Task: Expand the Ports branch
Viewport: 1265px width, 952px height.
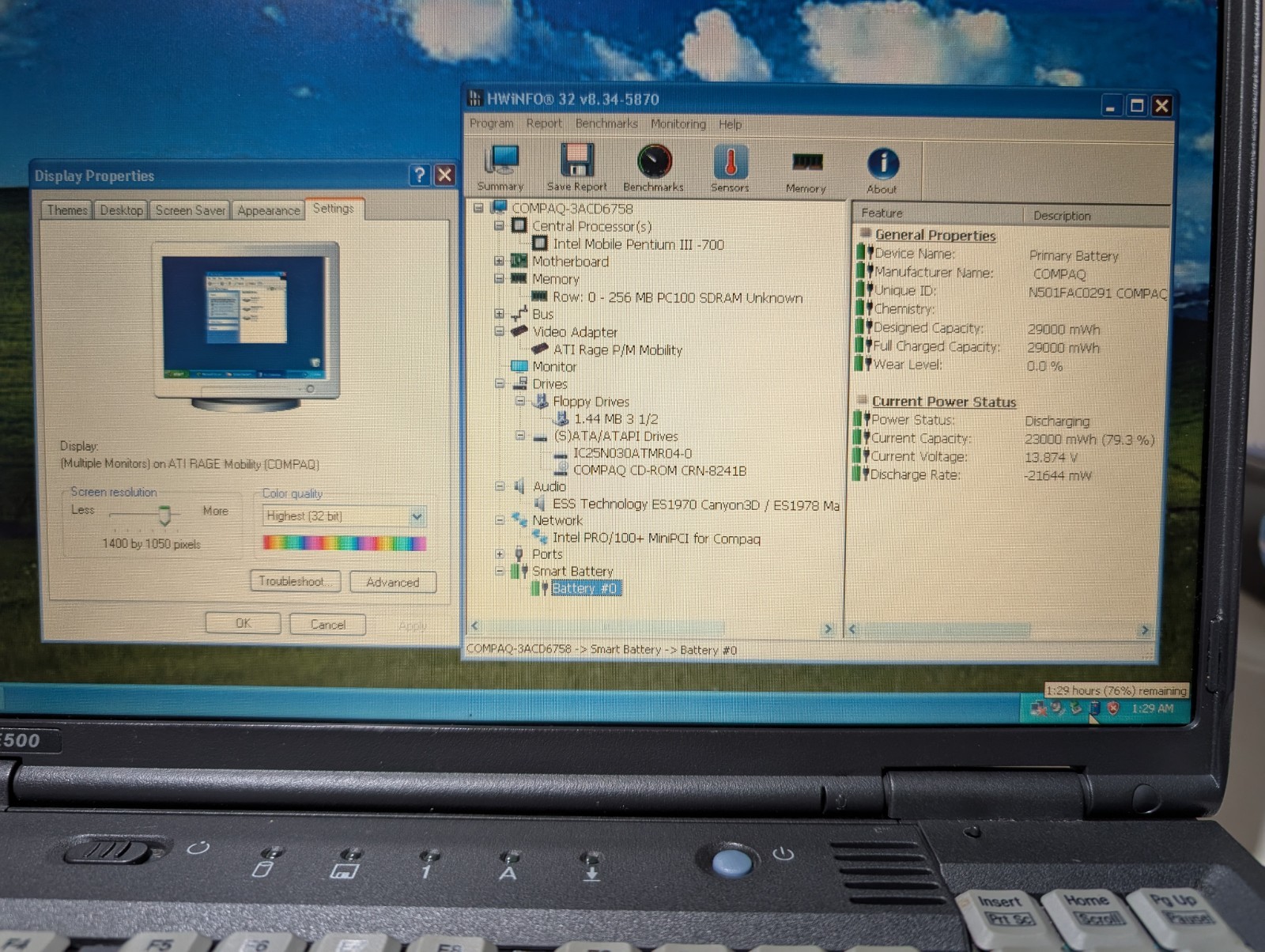Action: (x=500, y=553)
